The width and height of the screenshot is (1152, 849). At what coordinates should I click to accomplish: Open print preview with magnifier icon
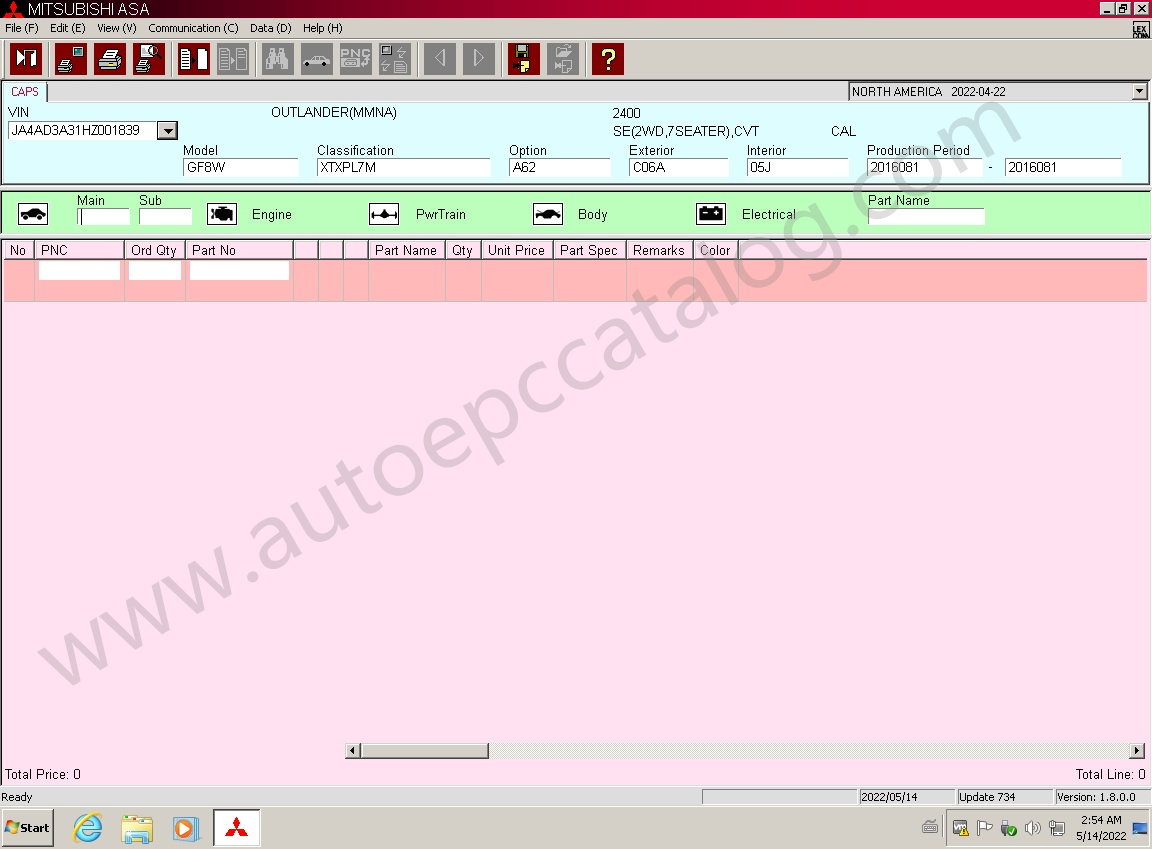pyautogui.click(x=149, y=59)
